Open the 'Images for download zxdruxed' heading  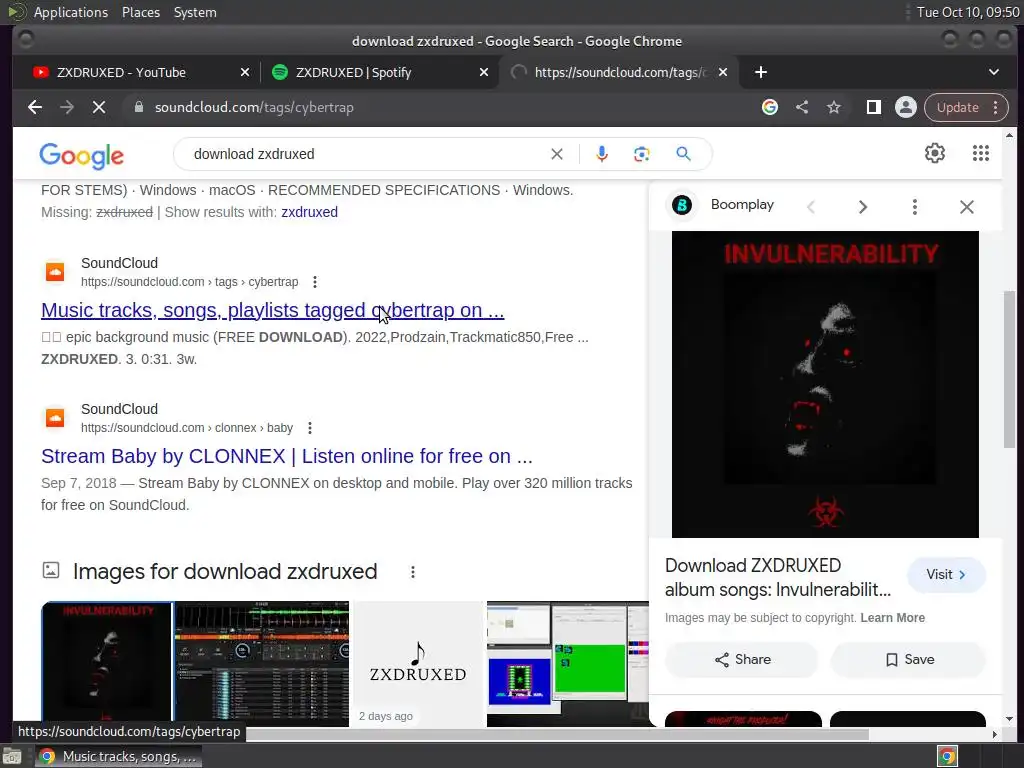225,571
